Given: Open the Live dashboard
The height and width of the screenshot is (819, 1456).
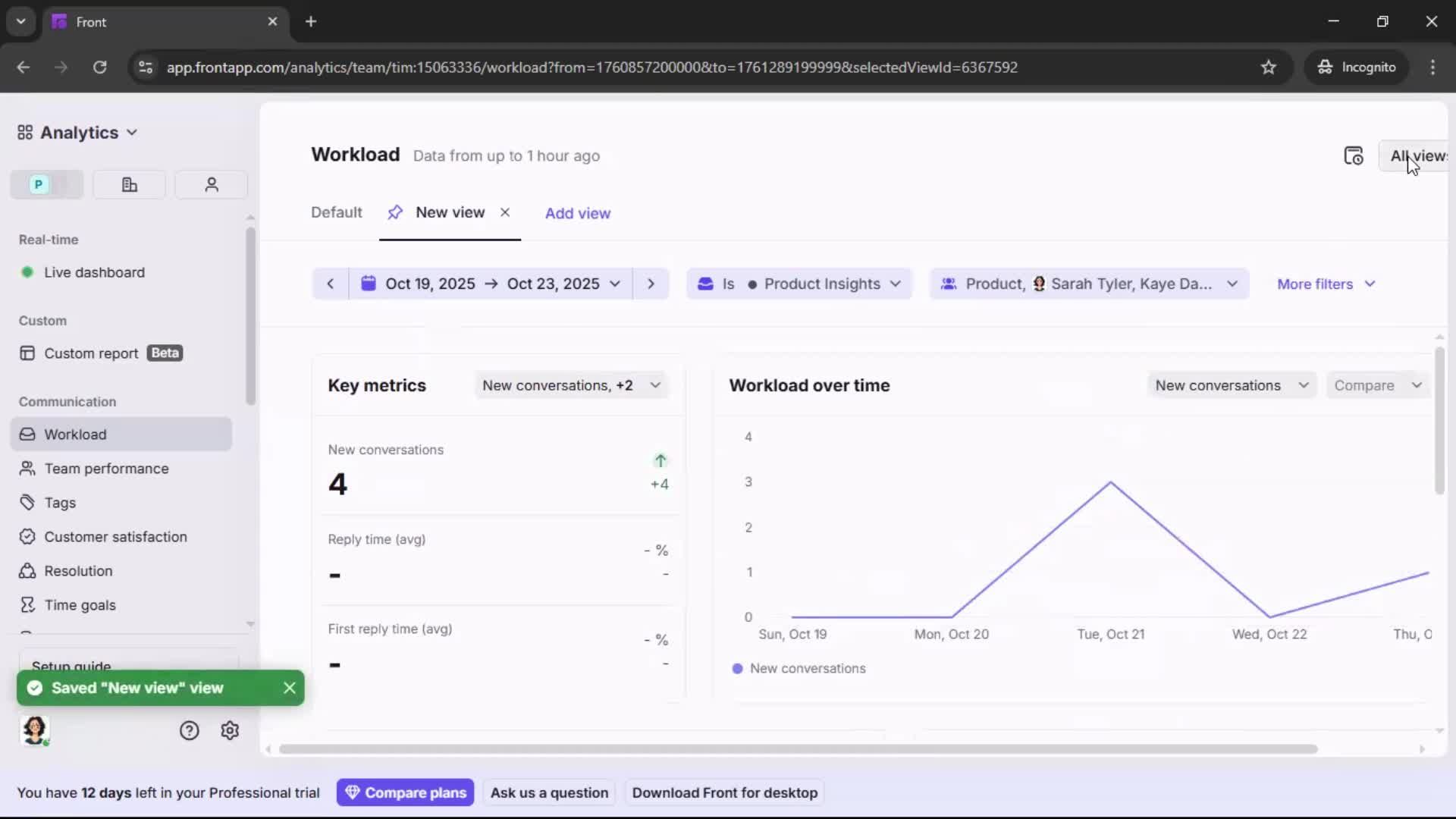Looking at the screenshot, I should point(94,272).
